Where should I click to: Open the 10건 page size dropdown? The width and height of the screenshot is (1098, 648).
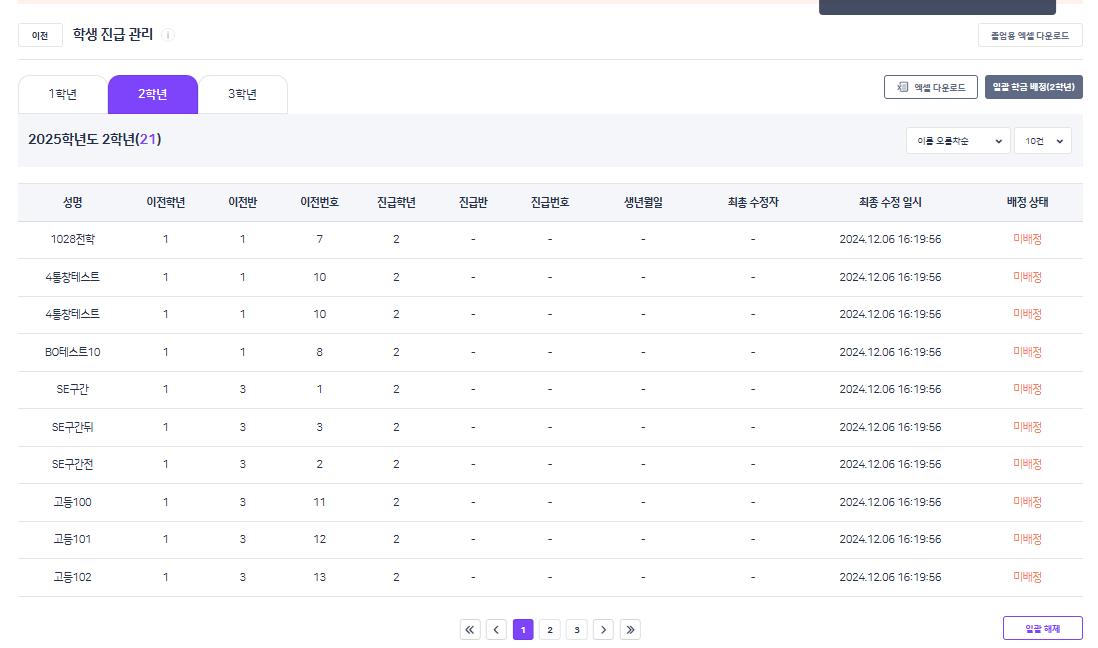1042,141
